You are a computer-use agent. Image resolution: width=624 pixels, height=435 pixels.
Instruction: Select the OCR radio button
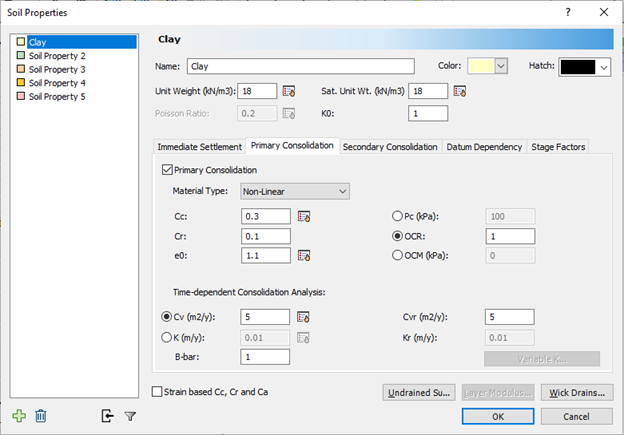[397, 236]
